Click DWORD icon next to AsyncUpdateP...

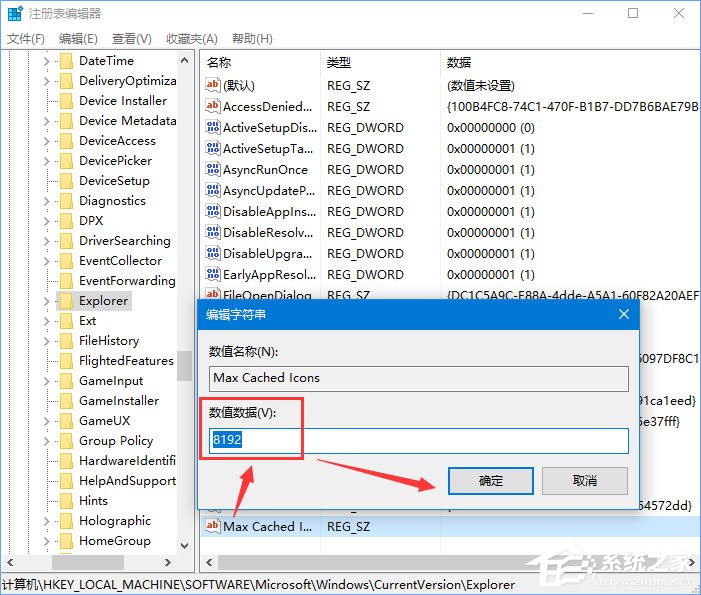click(x=212, y=190)
